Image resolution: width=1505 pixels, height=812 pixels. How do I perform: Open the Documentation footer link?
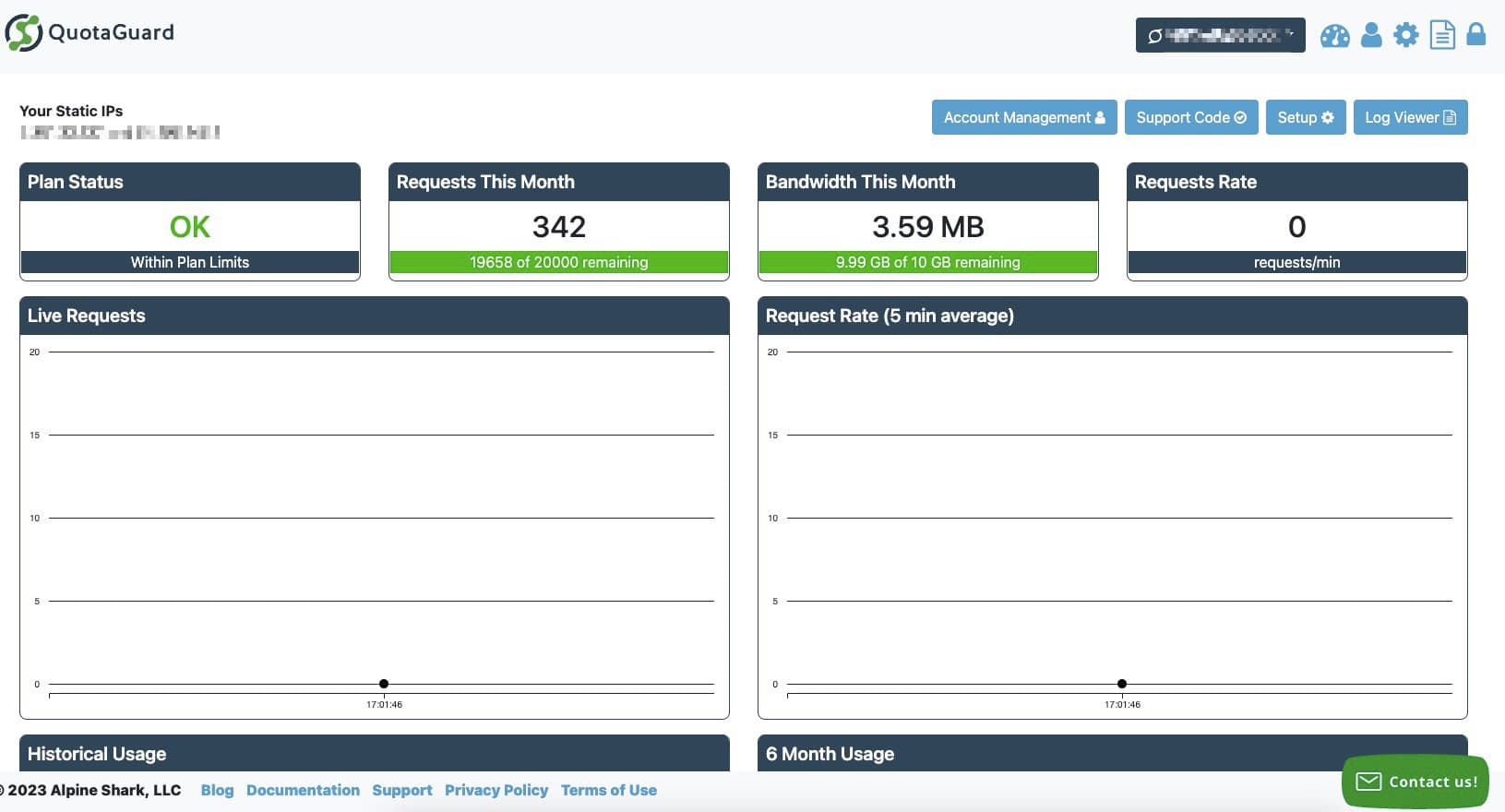point(303,790)
